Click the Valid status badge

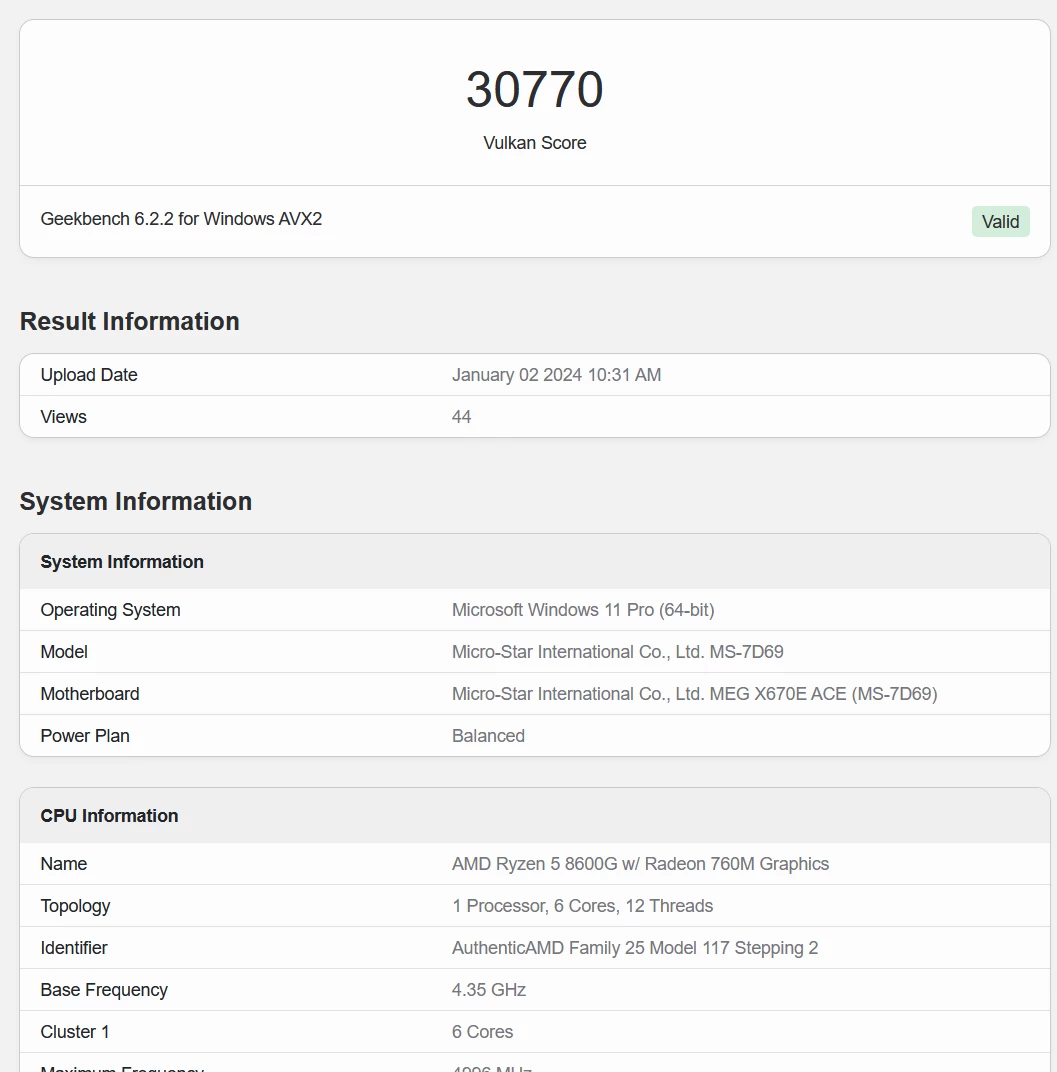1000,221
